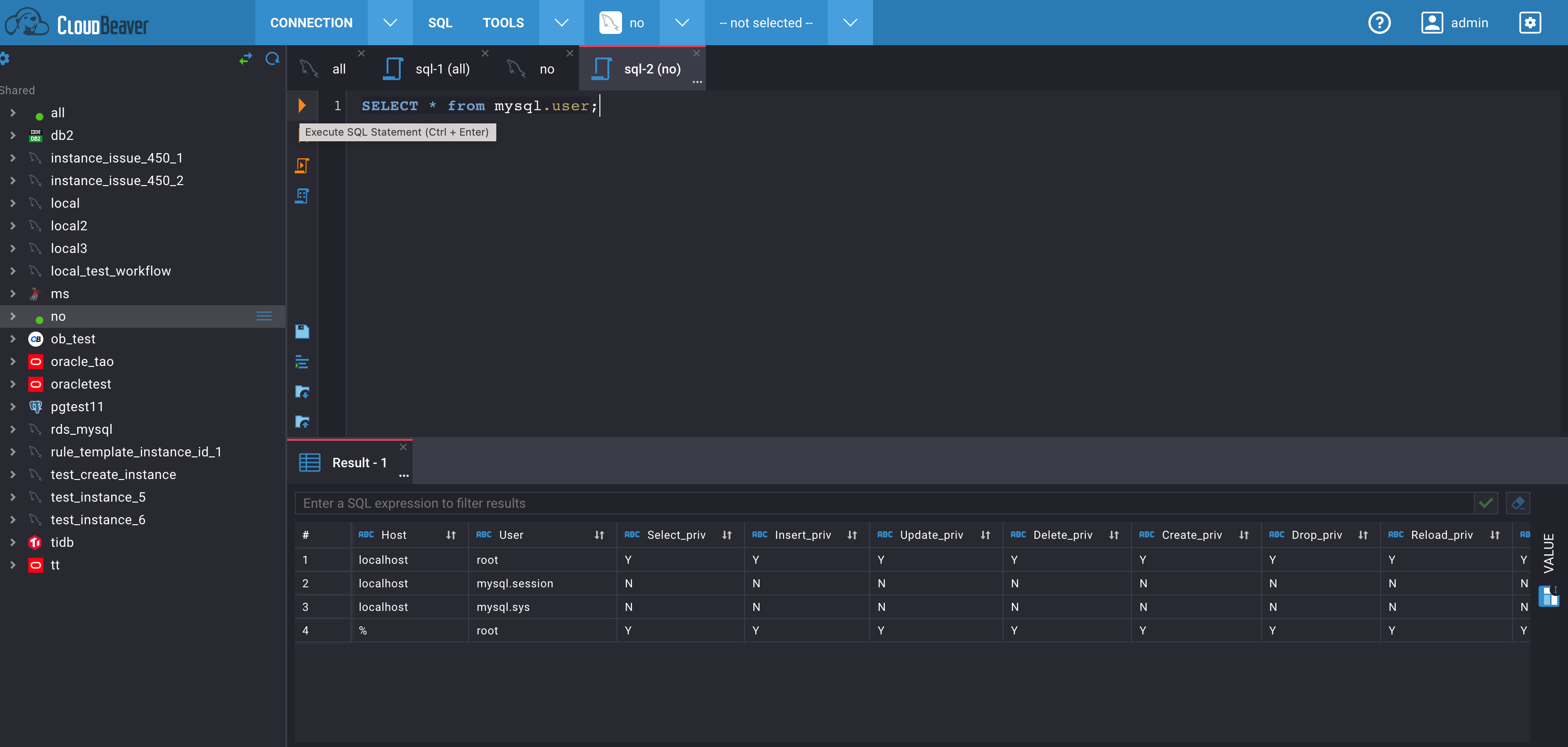The height and width of the screenshot is (747, 1568).
Task: Click the save script floppy icon
Action: click(x=302, y=331)
